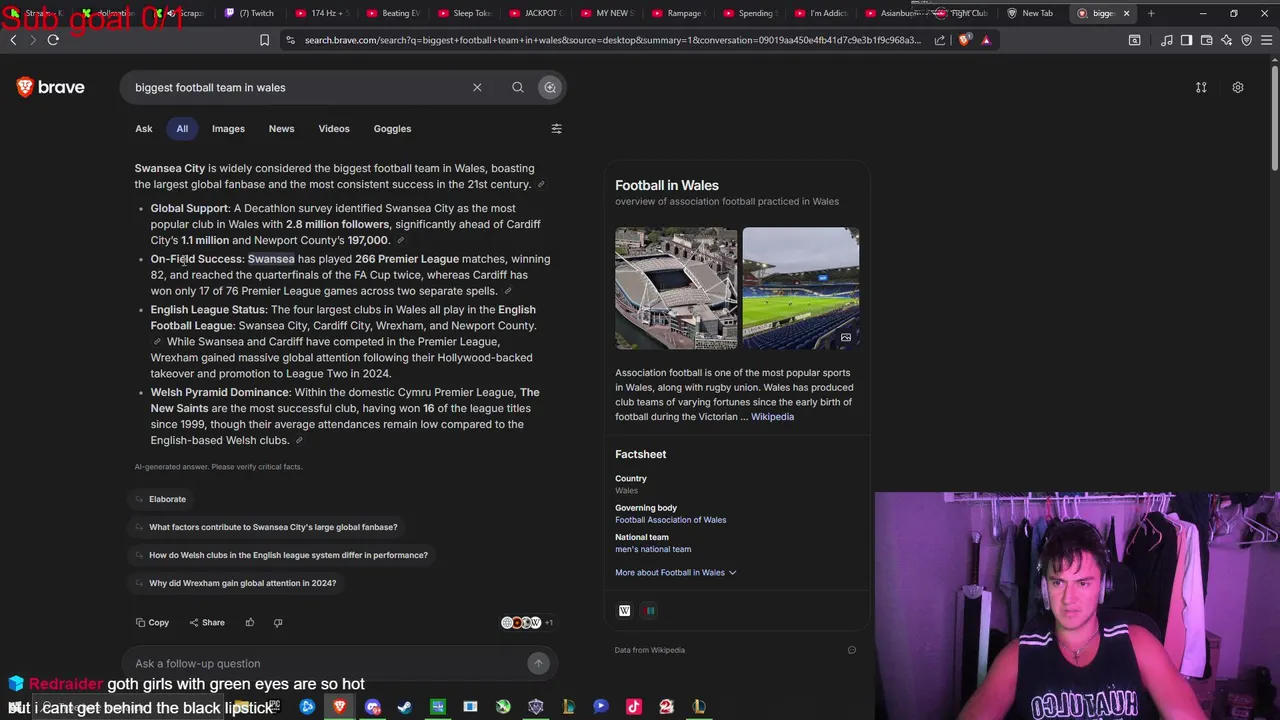Viewport: 1280px width, 720px height.
Task: Open the browser hamburger menu
Action: 1266,40
